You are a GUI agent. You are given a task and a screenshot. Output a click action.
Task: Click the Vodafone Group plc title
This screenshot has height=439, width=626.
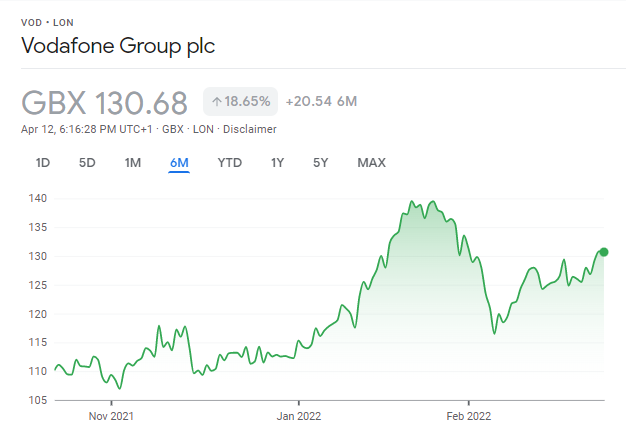click(118, 45)
